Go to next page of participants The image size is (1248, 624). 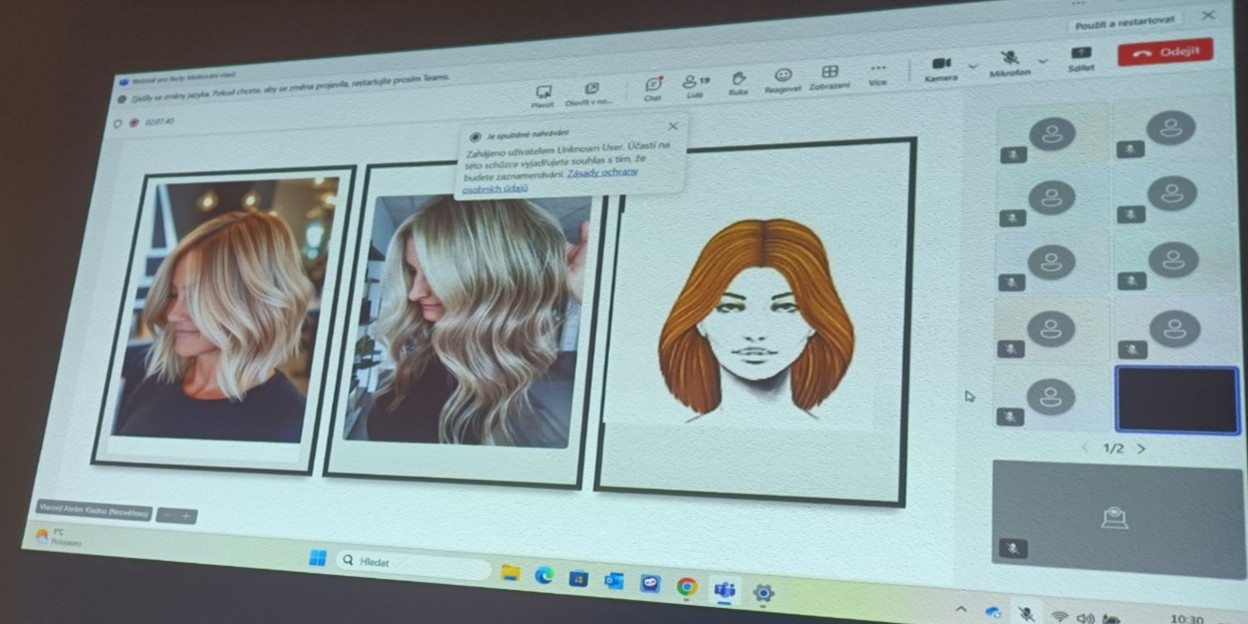tap(1141, 449)
